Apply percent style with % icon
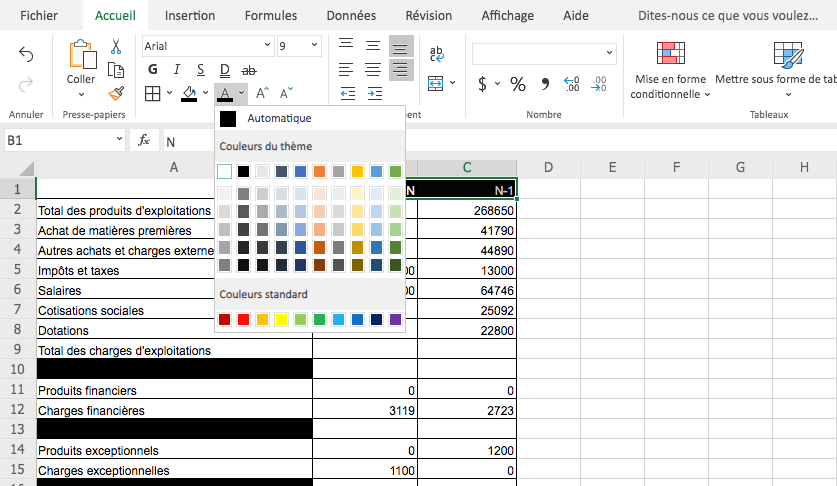Viewport: 837px width, 486px height. coord(518,84)
